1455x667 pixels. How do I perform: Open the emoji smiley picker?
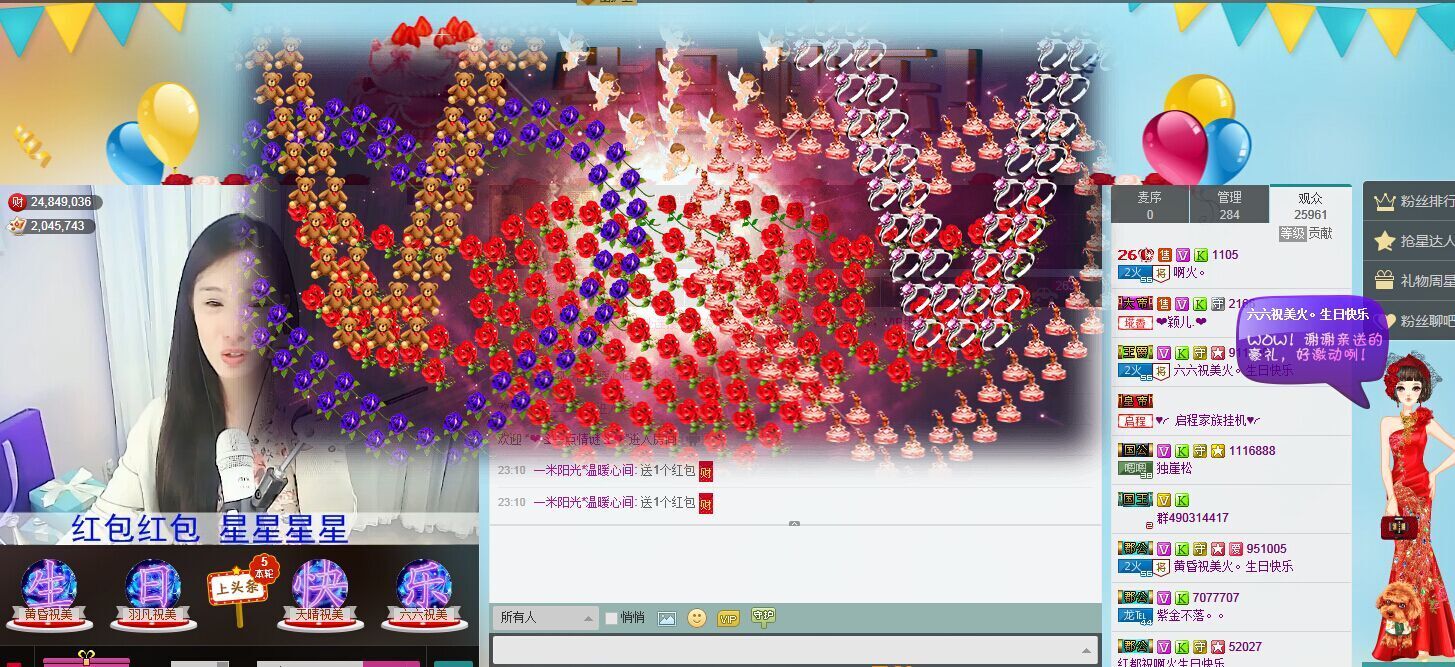click(697, 618)
